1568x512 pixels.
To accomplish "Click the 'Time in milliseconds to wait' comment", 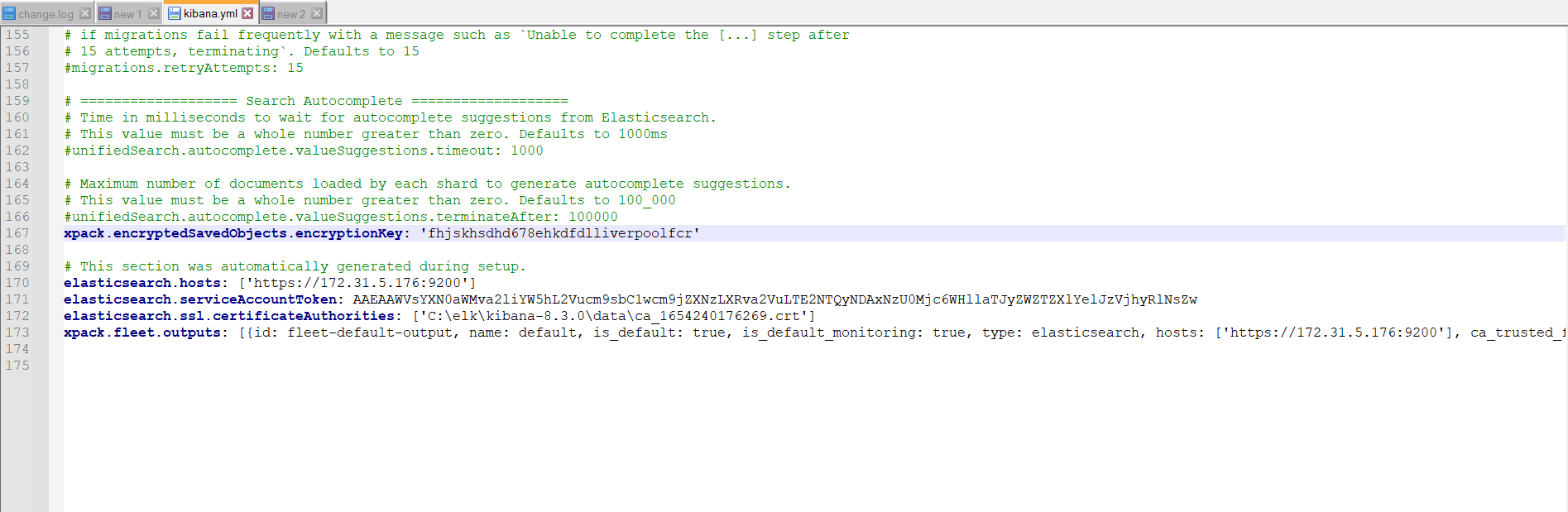I will pos(390,117).
